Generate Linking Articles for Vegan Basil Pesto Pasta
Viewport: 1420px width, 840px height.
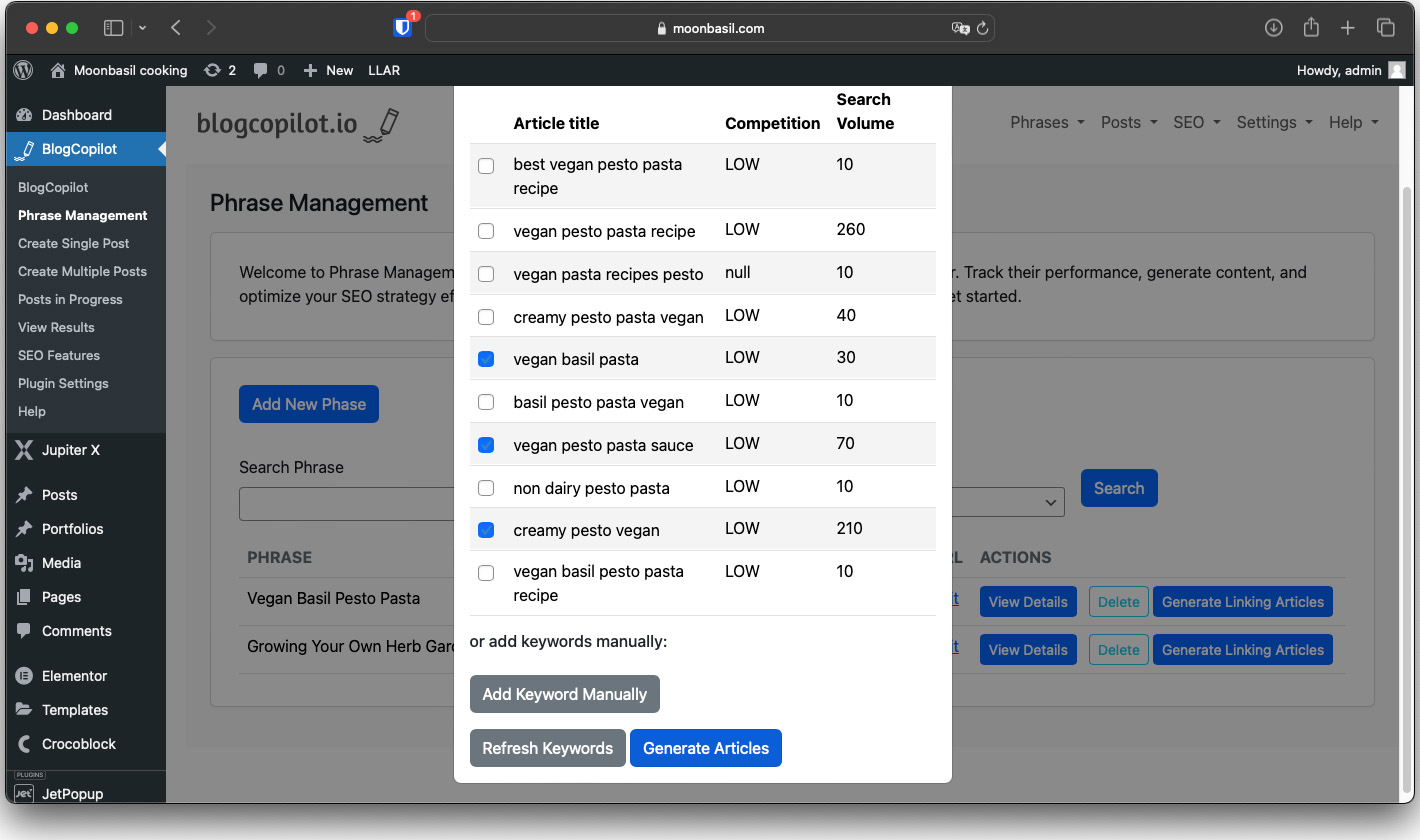1243,602
